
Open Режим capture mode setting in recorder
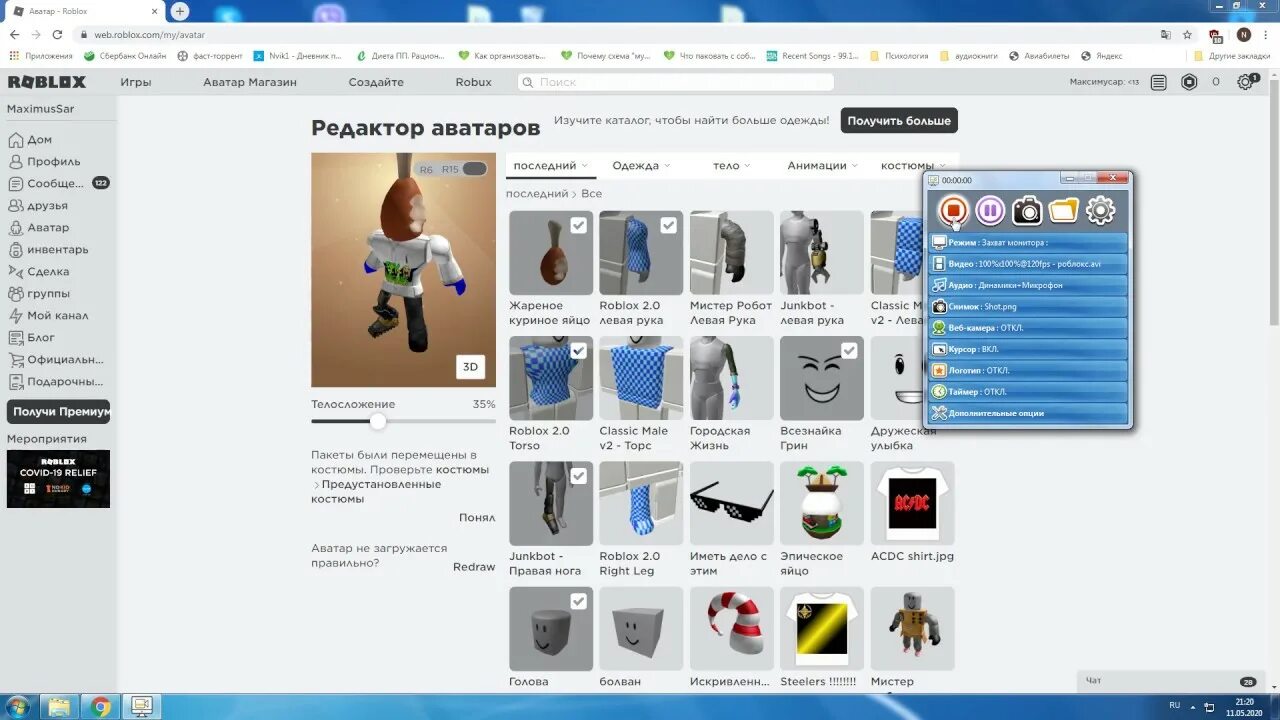(x=1028, y=243)
